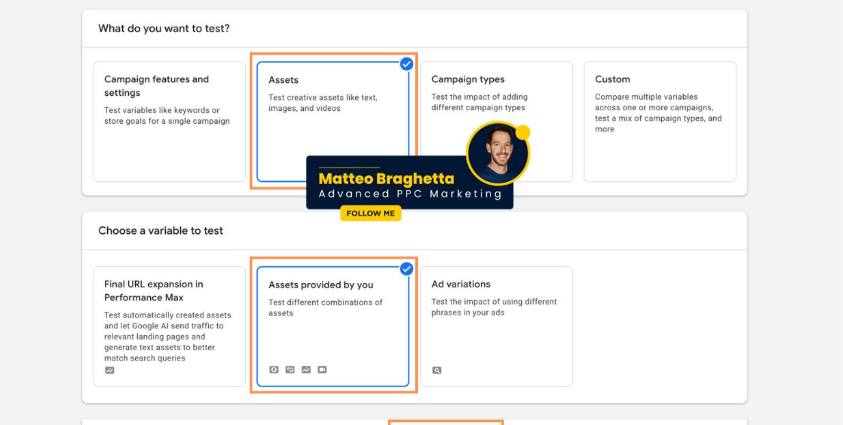Screen dimensions: 843x425
Task: Select the Ad variations variable card
Action: pos(496,325)
